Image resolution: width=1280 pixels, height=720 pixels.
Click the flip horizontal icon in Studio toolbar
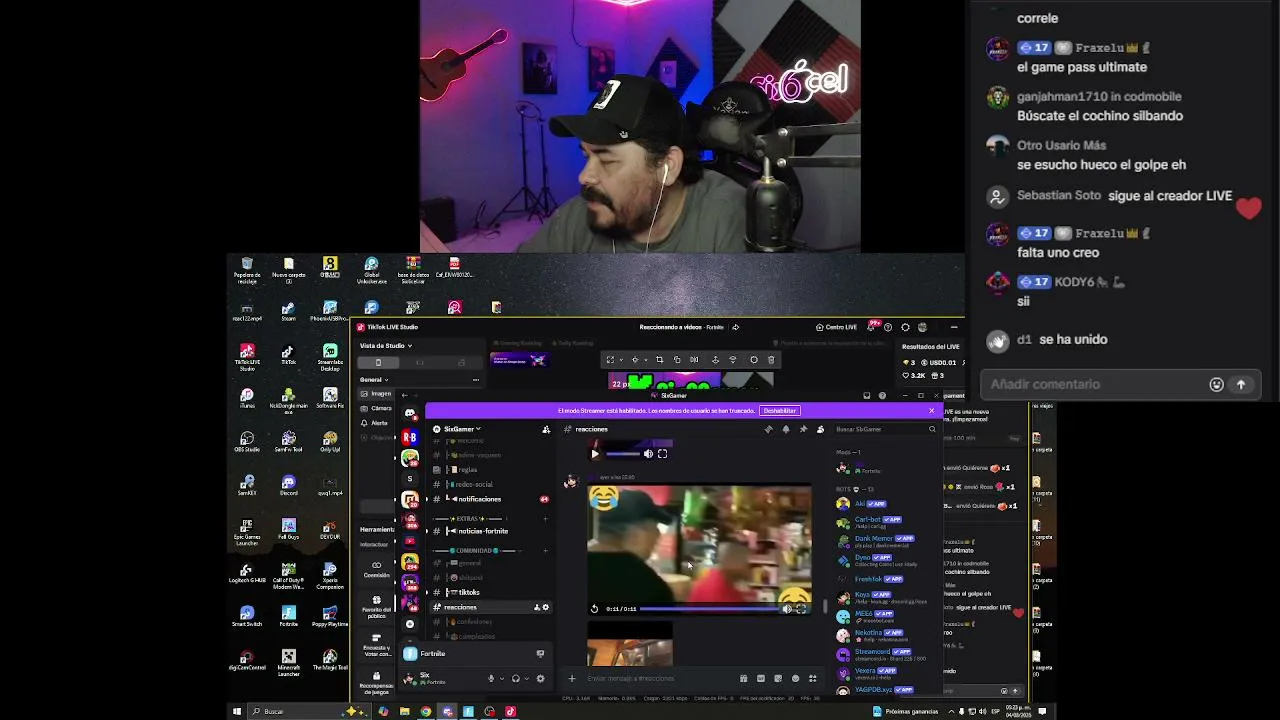(x=694, y=360)
